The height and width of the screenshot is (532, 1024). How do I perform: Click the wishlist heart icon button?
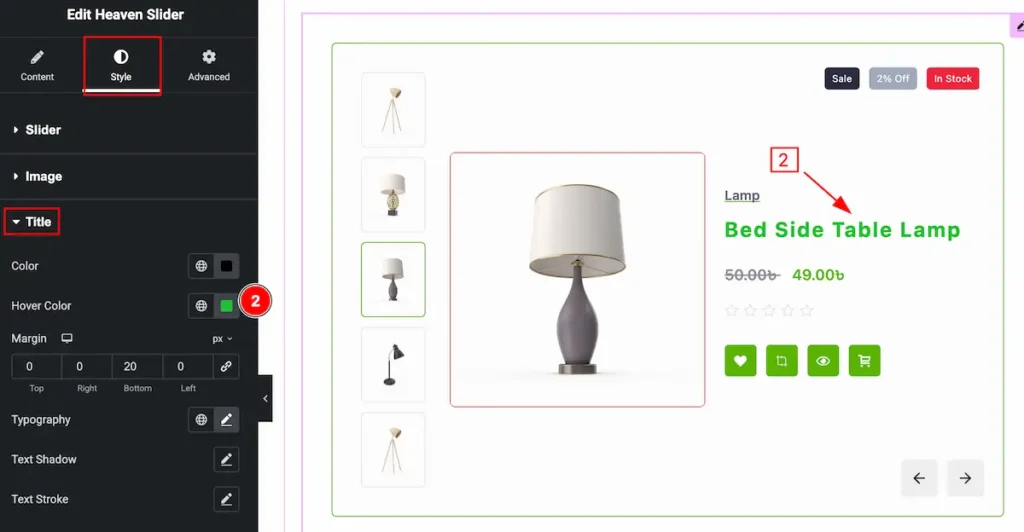(740, 360)
